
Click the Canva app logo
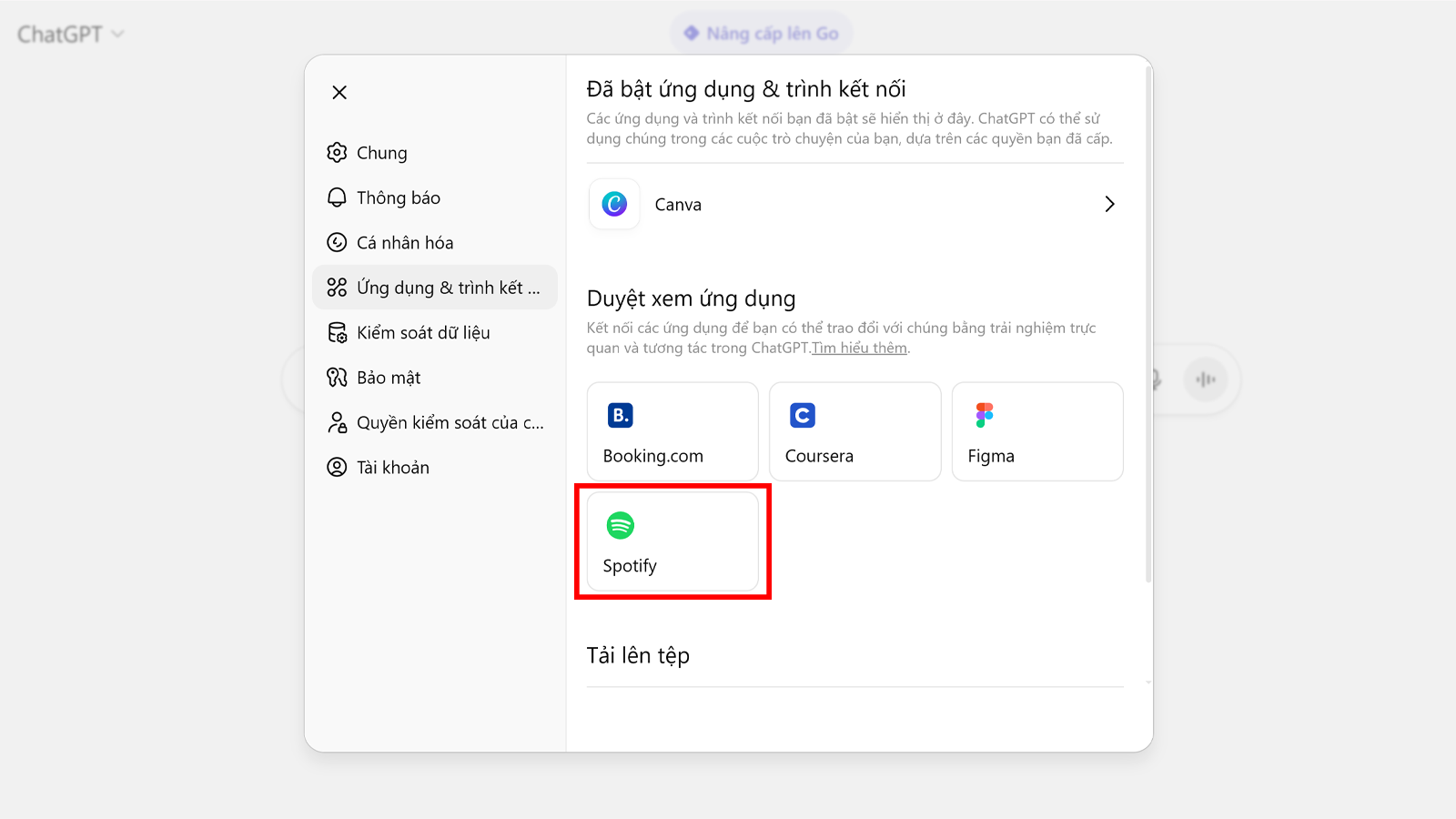click(614, 204)
